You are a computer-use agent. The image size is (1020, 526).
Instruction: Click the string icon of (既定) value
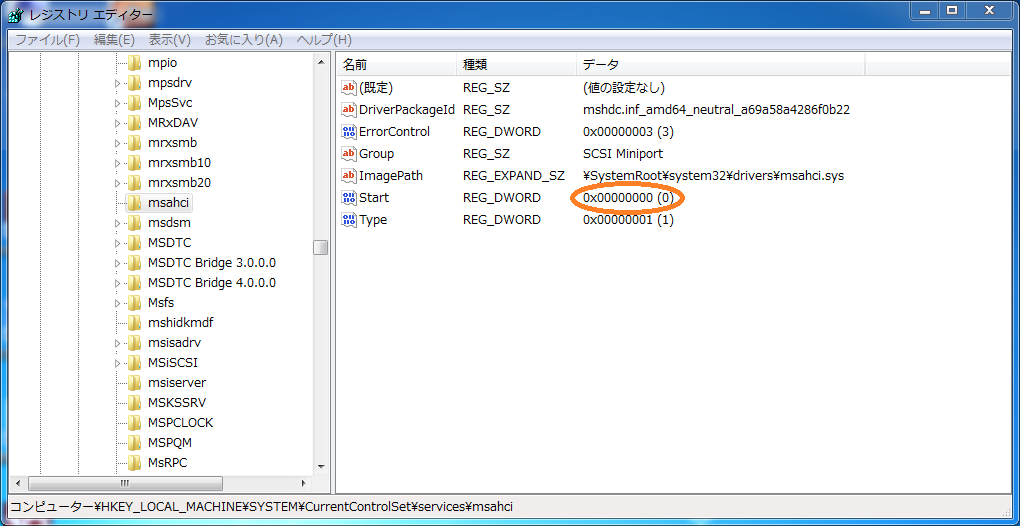[x=349, y=87]
